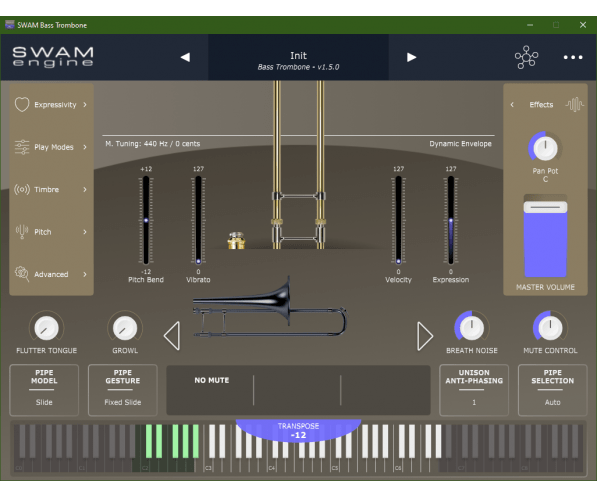Click the -12 Pitch Bend minimum value
Image resolution: width=597 pixels, height=497 pixels.
point(146,272)
